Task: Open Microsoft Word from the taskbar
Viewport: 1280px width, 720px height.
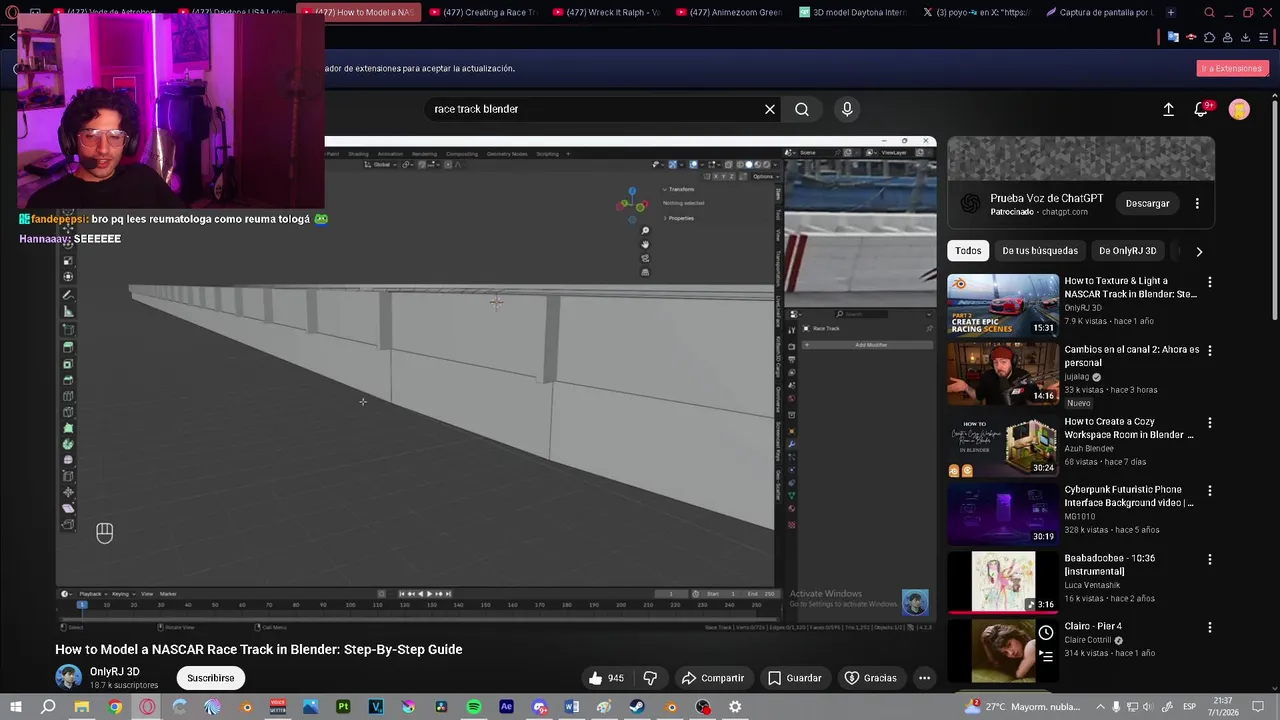Action: (x=571, y=707)
